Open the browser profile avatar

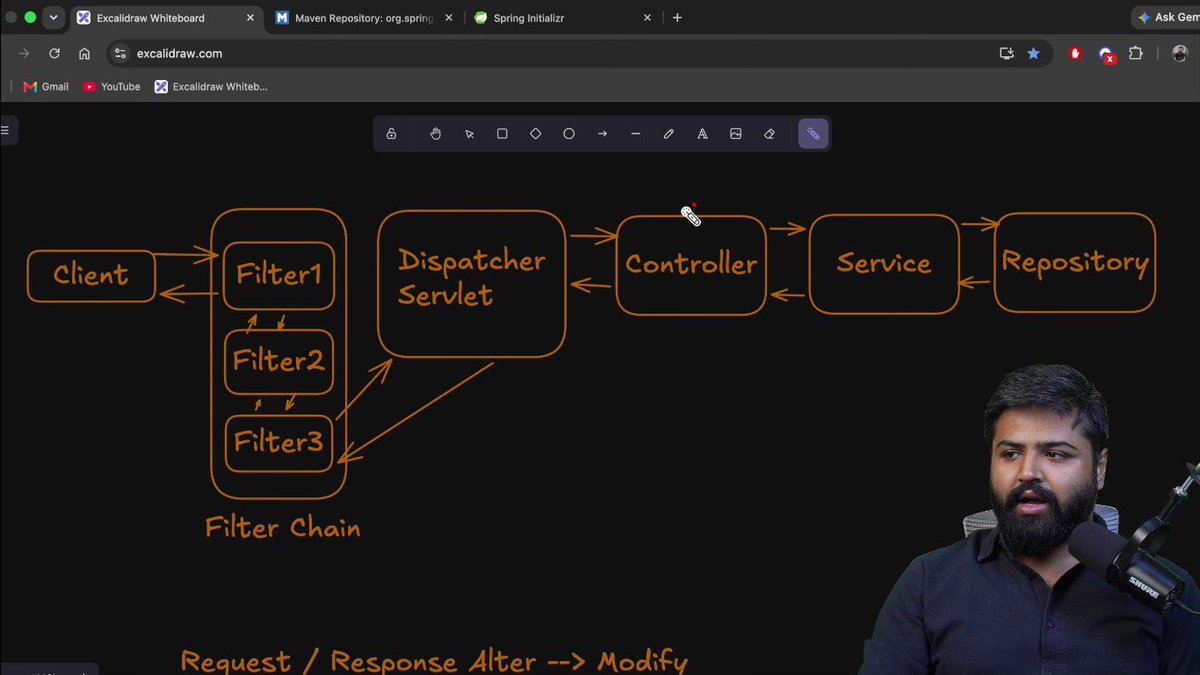(1179, 54)
